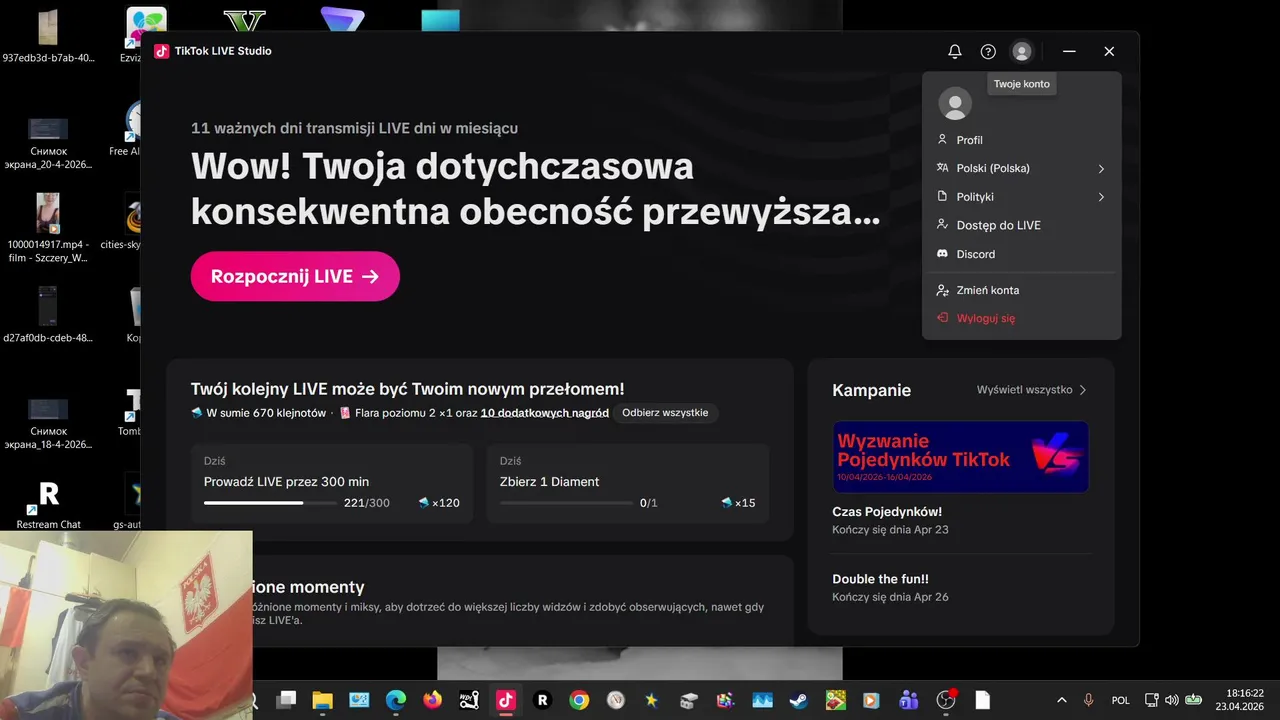Viewport: 1280px width, 720px height.
Task: Click the TikTok LIVE Studio logo
Action: (x=162, y=51)
